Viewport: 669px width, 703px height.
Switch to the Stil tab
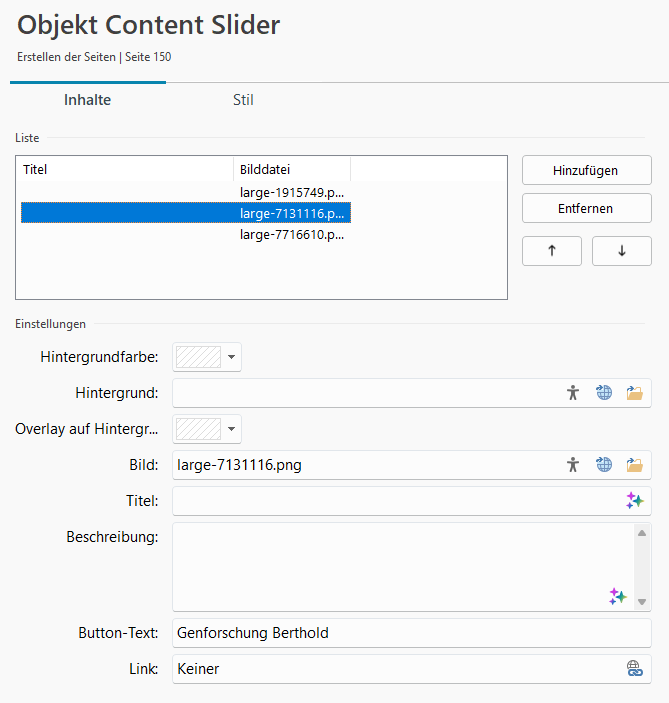[x=243, y=100]
